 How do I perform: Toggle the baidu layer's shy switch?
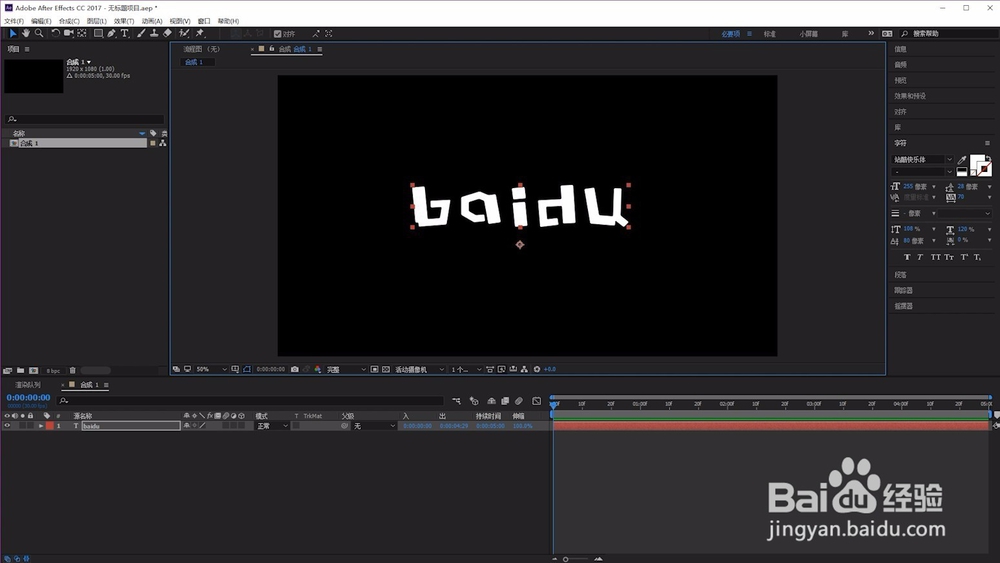(186, 426)
